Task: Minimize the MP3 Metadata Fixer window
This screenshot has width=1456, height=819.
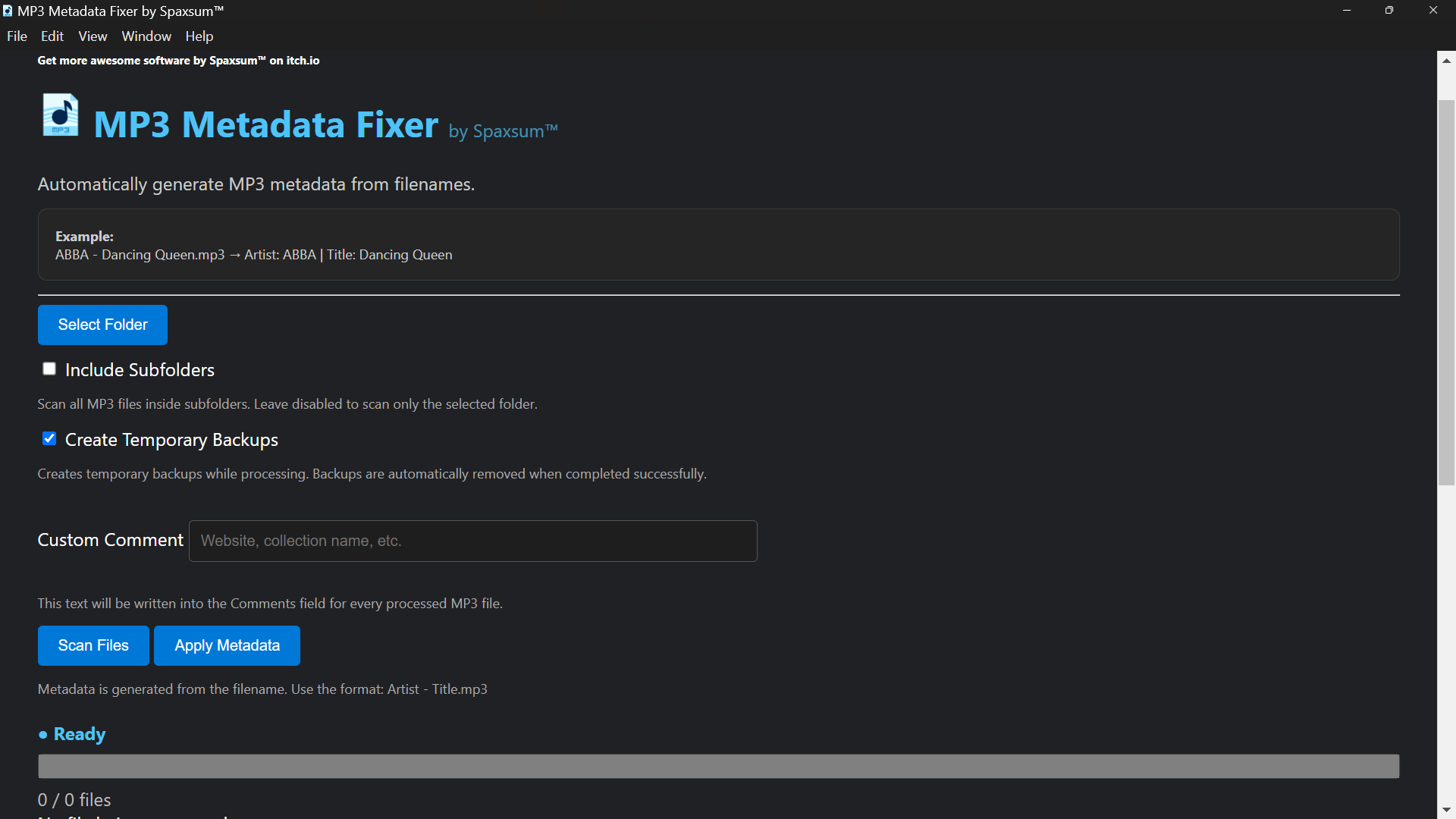Action: [1347, 11]
